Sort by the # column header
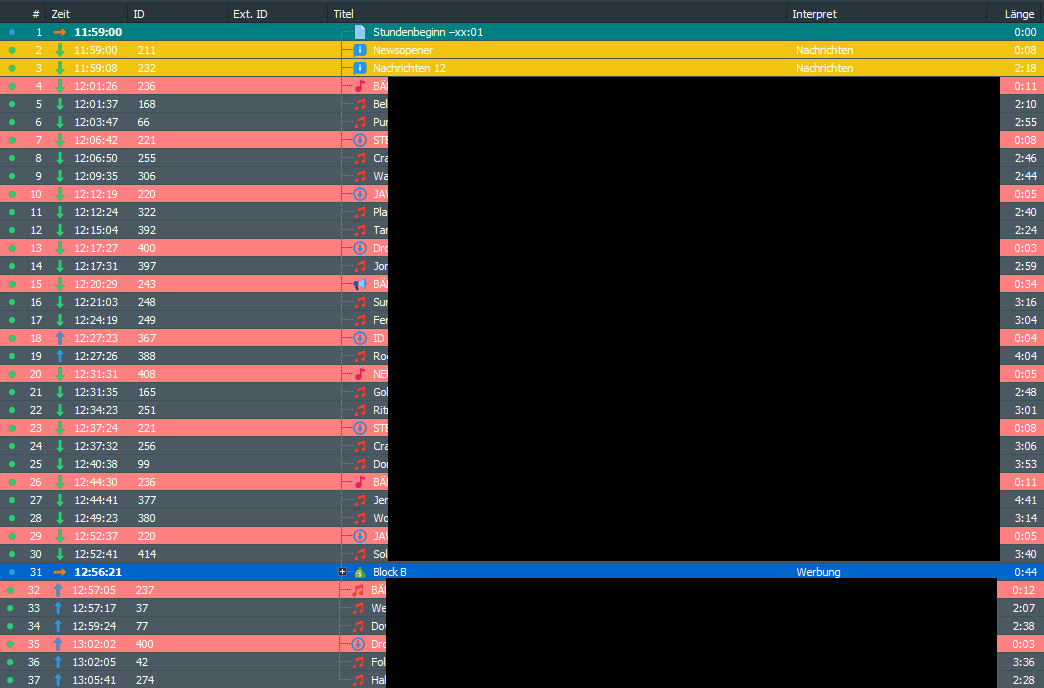 click(x=36, y=14)
